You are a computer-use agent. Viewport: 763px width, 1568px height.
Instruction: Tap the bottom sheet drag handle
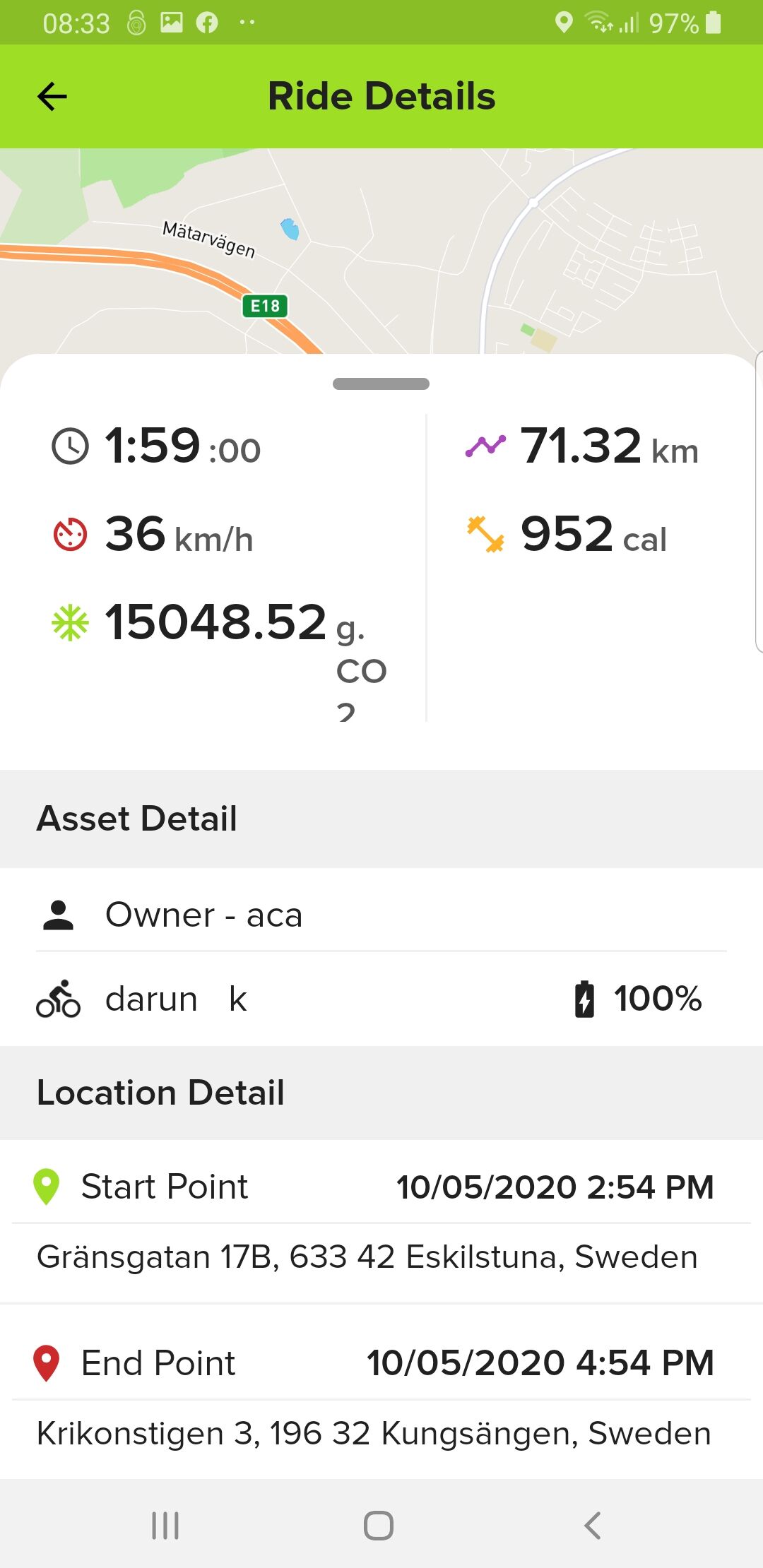381,384
